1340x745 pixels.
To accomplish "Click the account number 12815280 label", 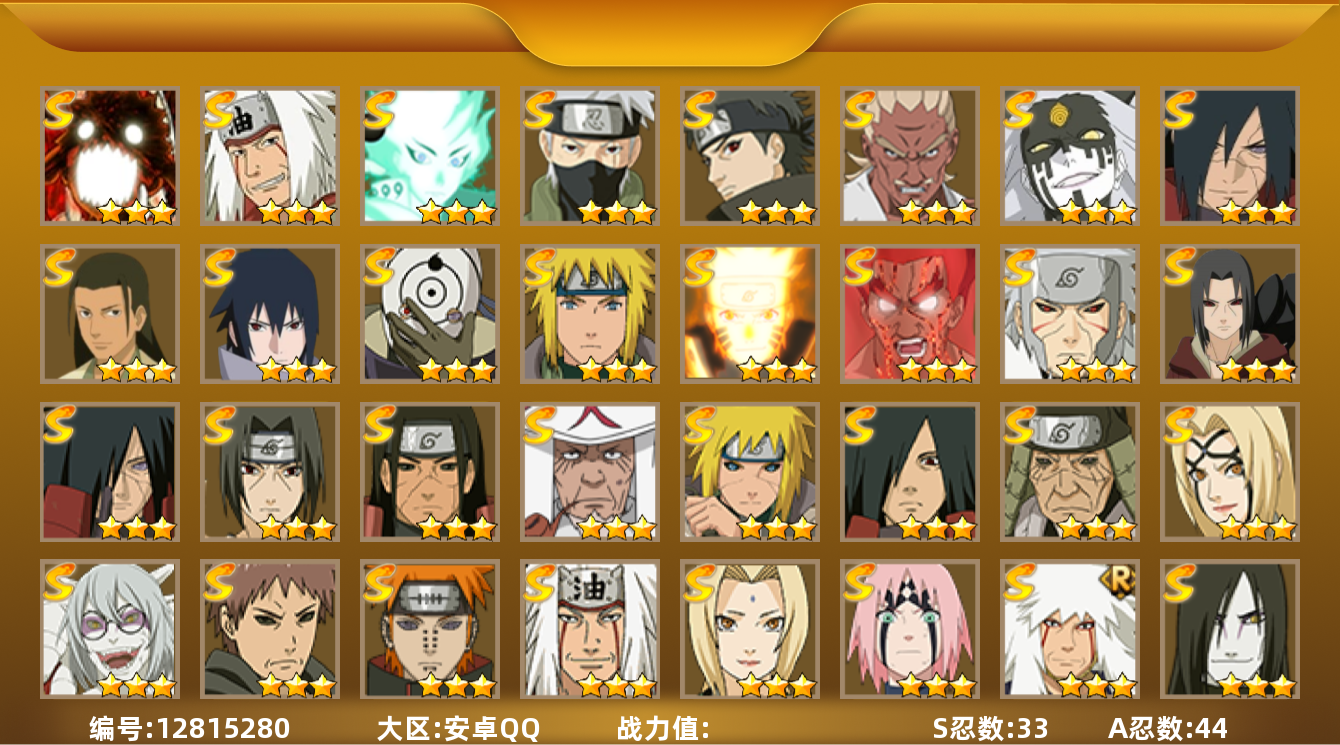I will click(x=190, y=728).
